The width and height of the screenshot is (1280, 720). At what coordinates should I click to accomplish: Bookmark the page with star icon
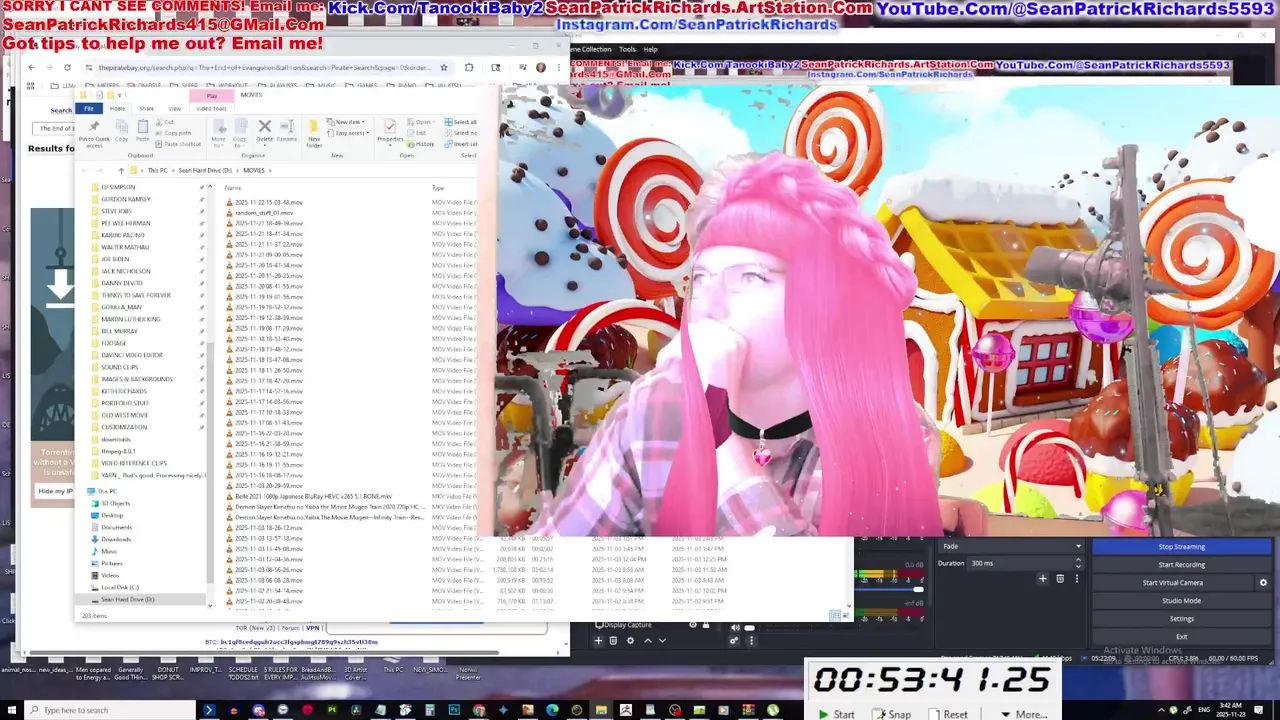pos(444,67)
